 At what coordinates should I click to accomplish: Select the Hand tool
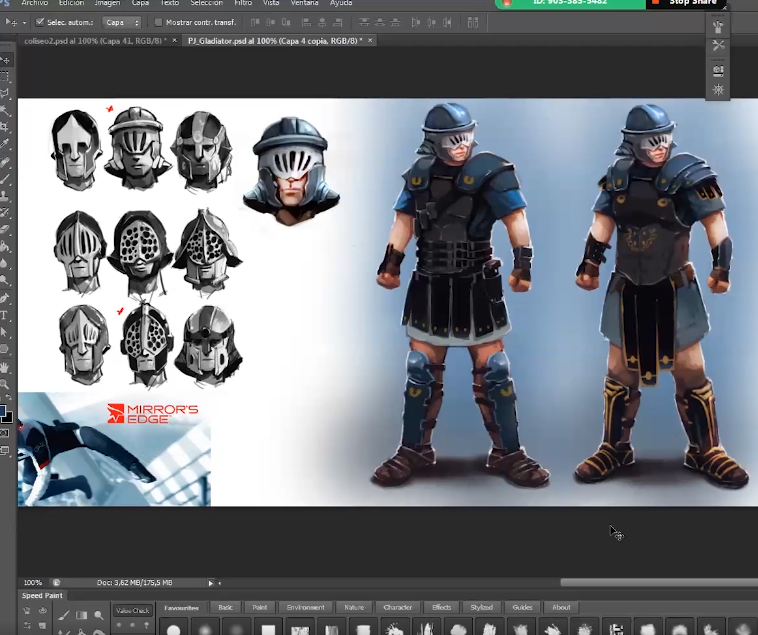(x=5, y=367)
